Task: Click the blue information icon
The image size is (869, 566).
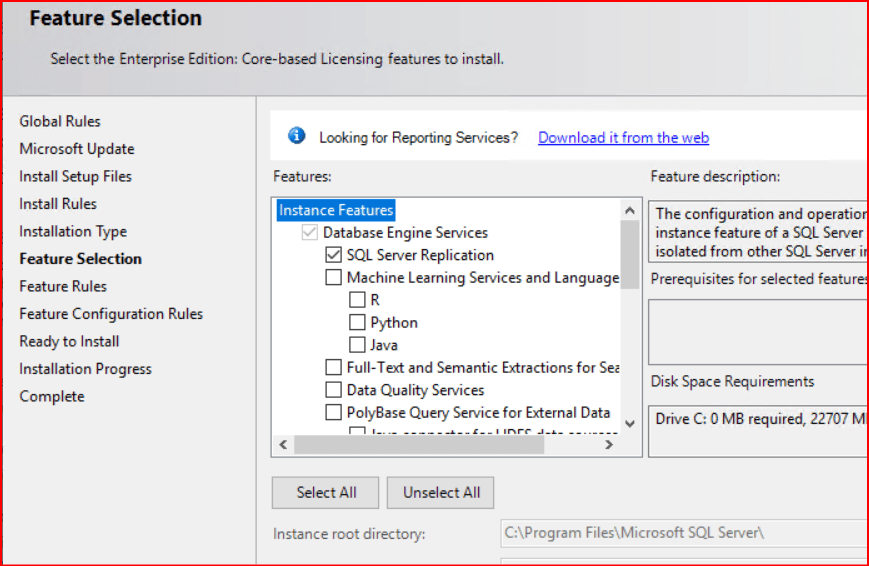Action: point(296,136)
